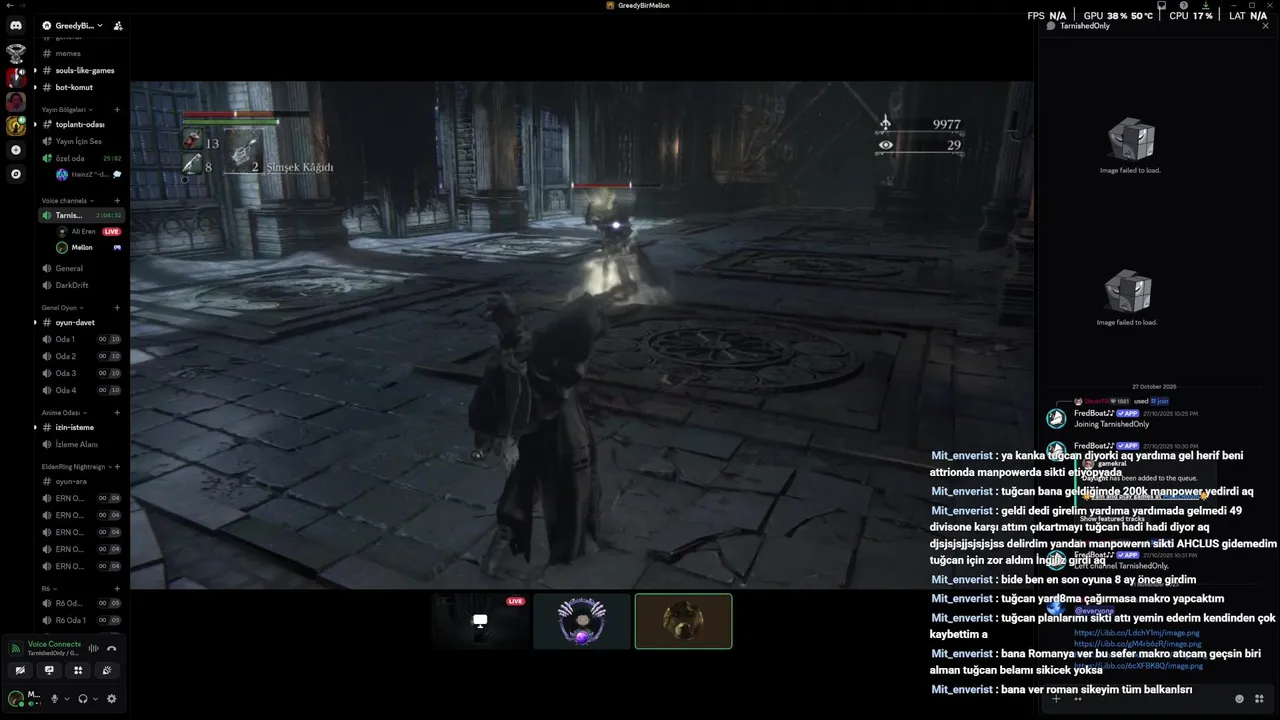Collapse the R6 category
1280x720 pixels.
[x=48, y=589]
